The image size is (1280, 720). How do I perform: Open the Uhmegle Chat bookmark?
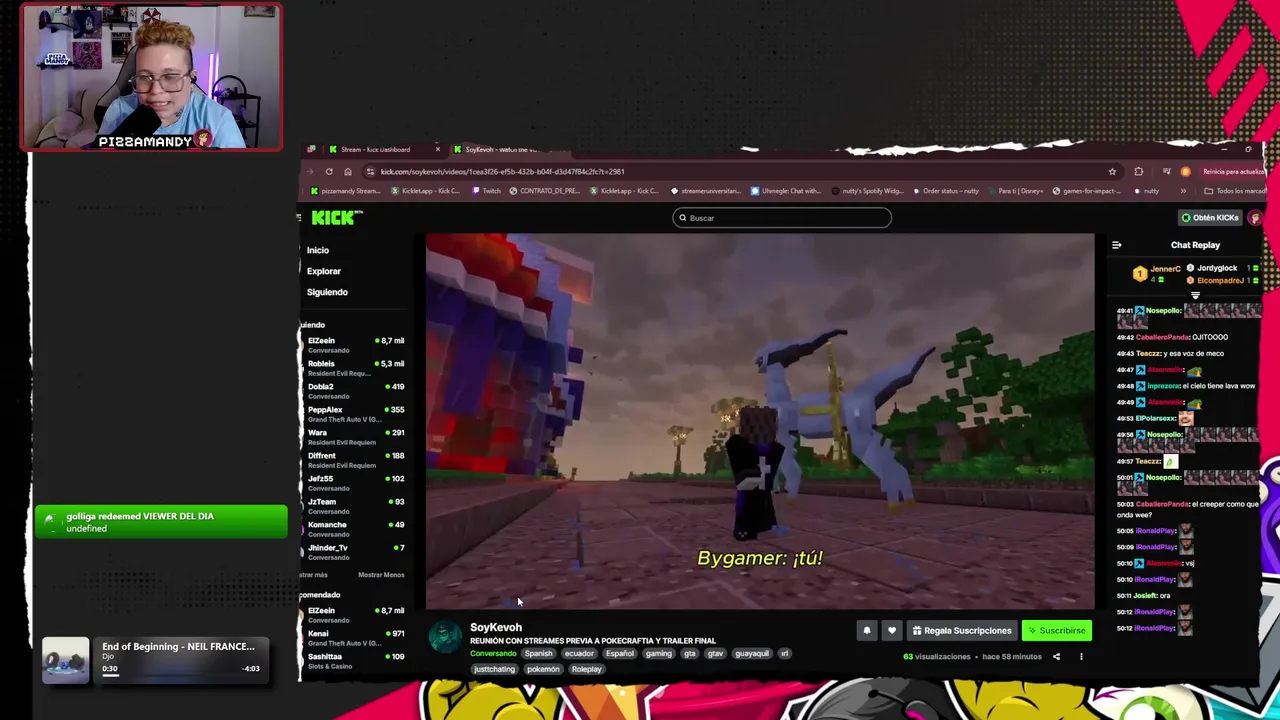coord(785,191)
